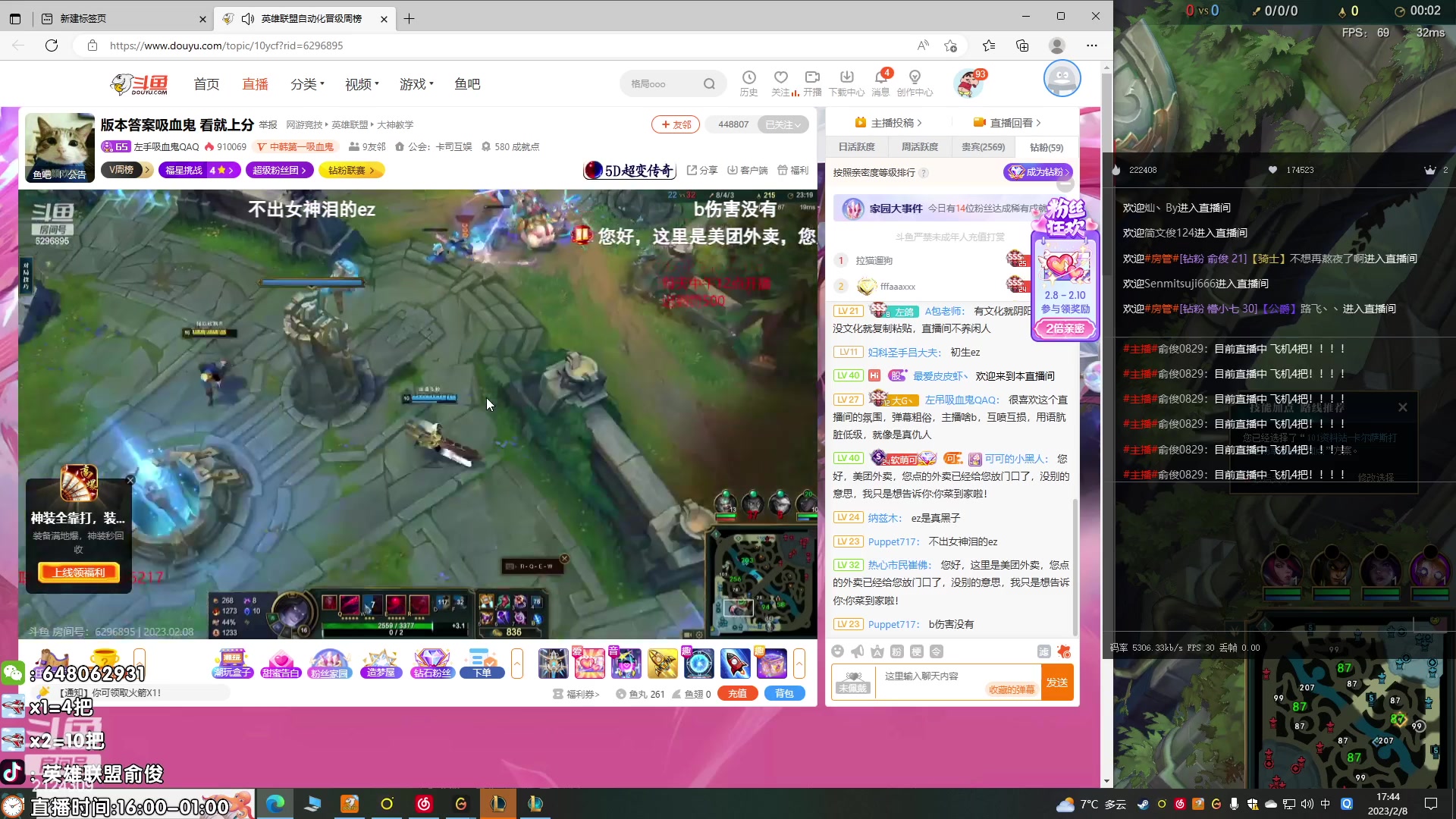This screenshot has width=1456, height=819.
Task: Click the 客户端 client download icon
Action: pyautogui.click(x=748, y=171)
